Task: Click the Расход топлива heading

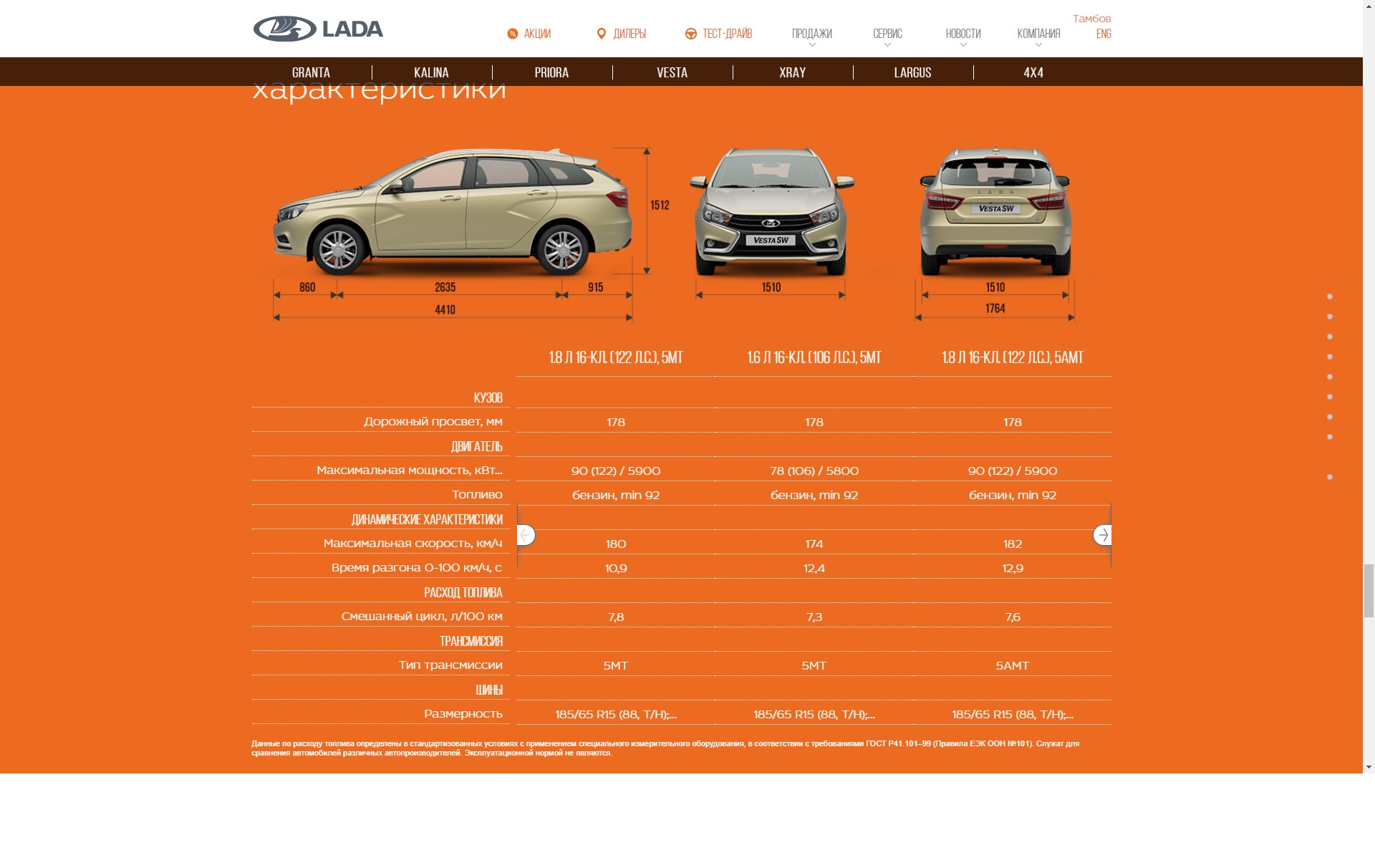Action: (463, 592)
